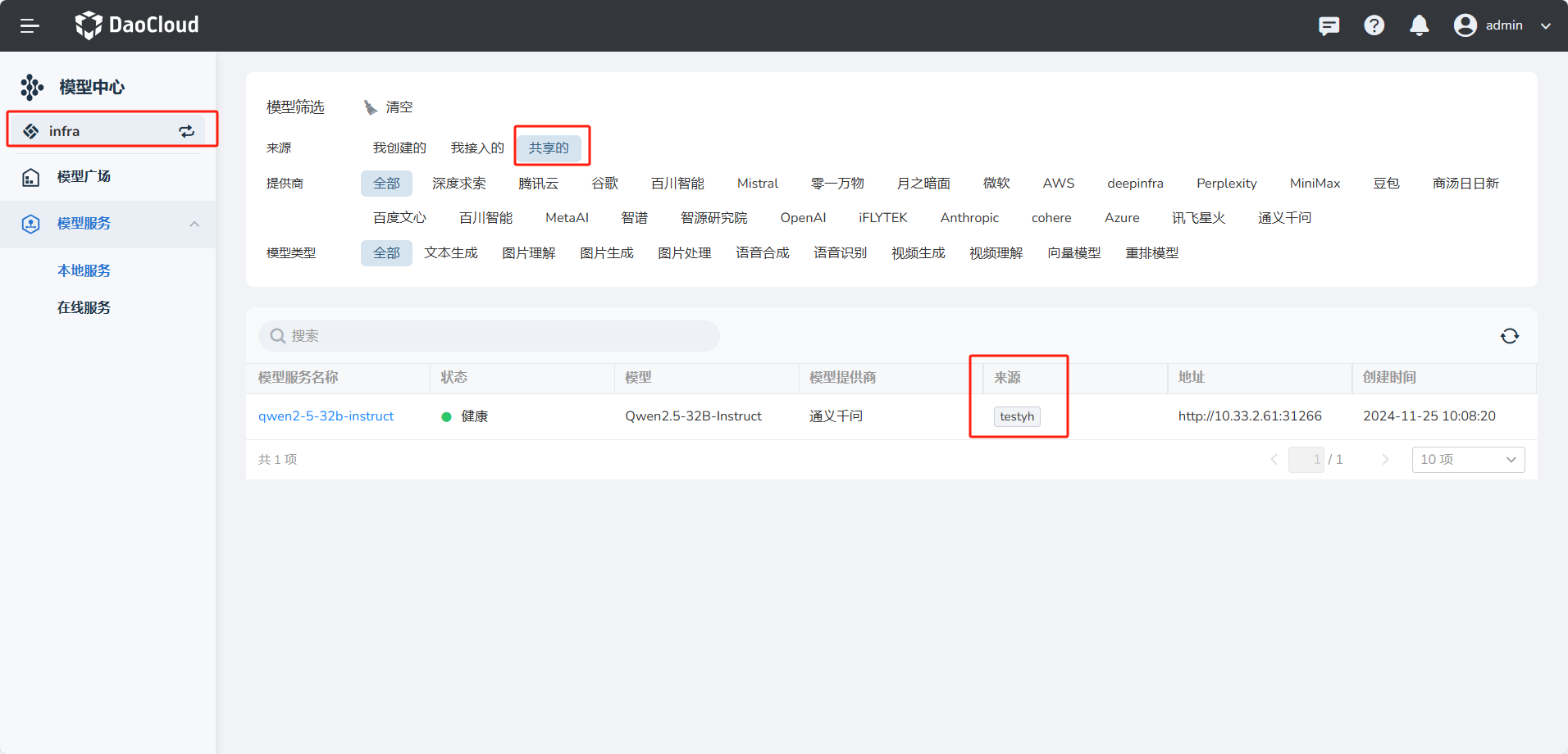Image resolution: width=1568 pixels, height=754 pixels.
Task: Switch workspace using the infra swap icon
Action: pos(187,131)
